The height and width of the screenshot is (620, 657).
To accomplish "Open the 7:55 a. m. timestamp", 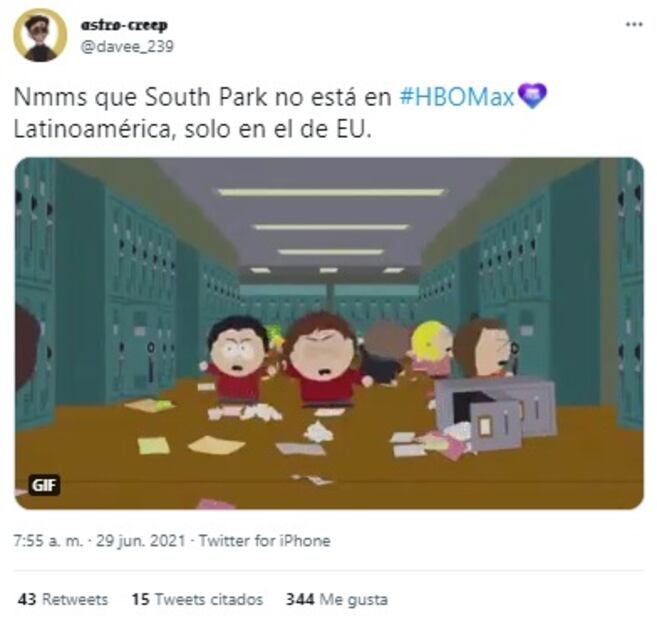I will [48, 540].
